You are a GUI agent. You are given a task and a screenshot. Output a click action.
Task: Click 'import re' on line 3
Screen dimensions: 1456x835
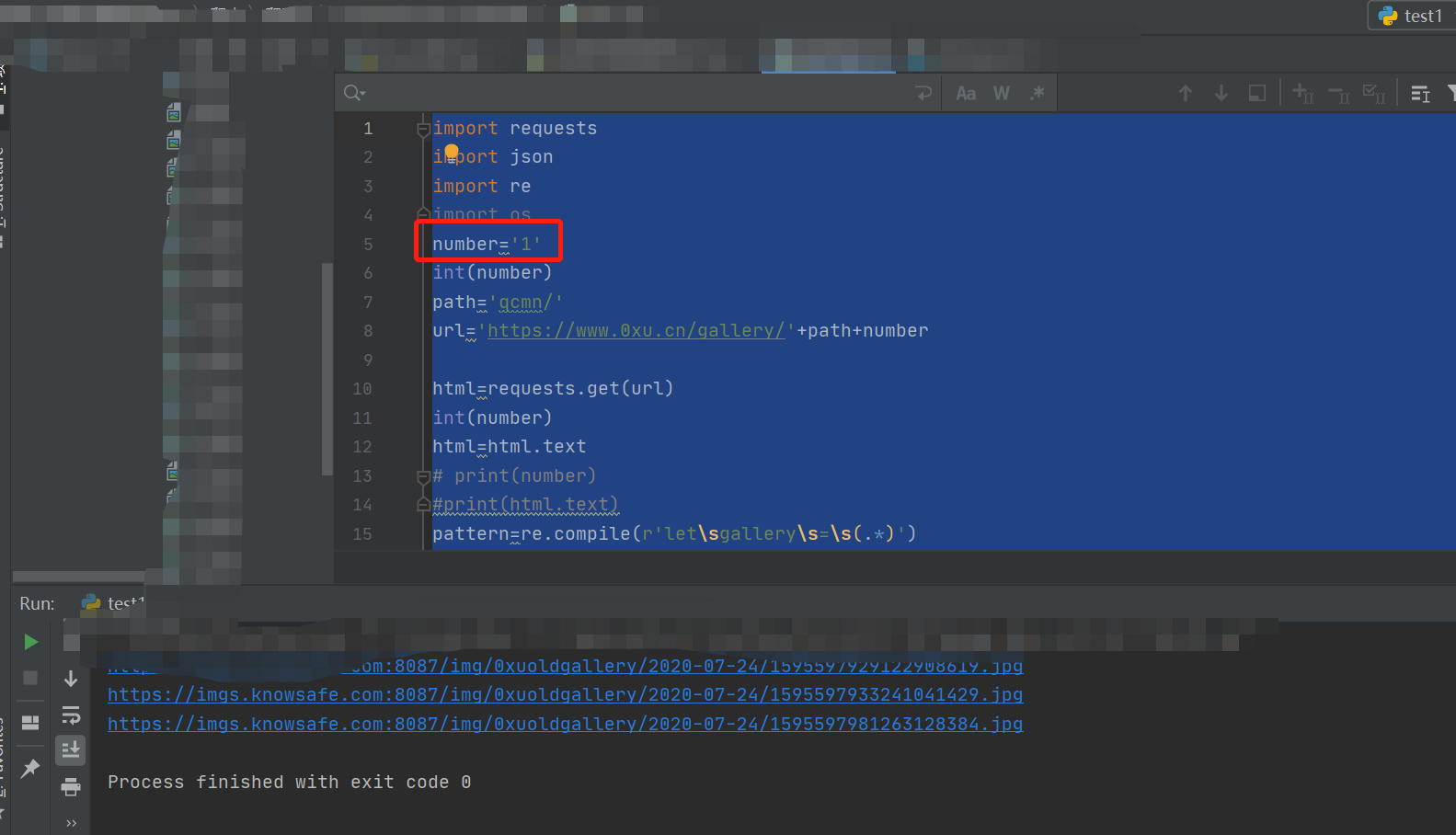click(x=482, y=187)
